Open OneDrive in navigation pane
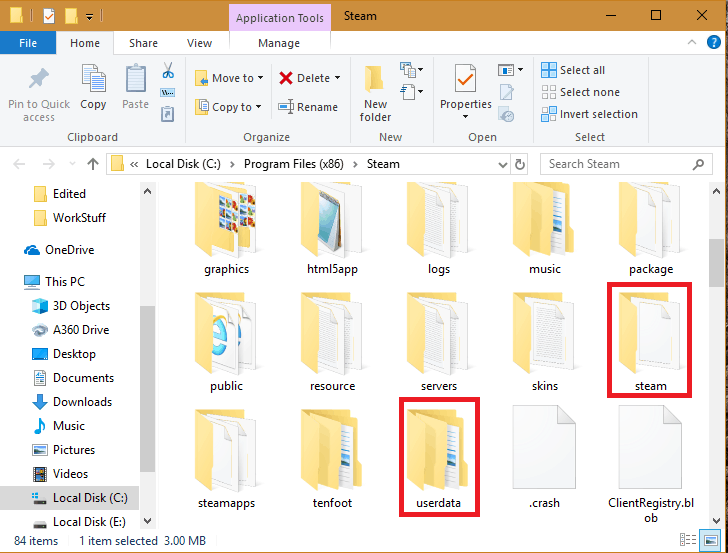Screen dimensions: 728x553 [x=59, y=250]
